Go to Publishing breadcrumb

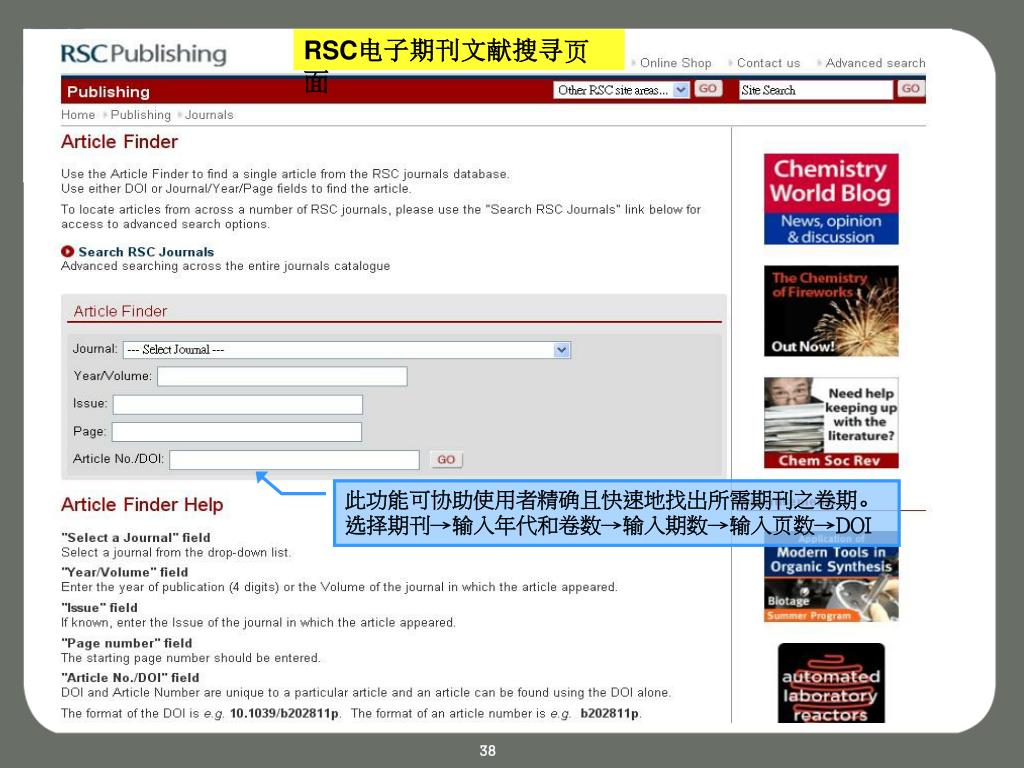point(140,115)
